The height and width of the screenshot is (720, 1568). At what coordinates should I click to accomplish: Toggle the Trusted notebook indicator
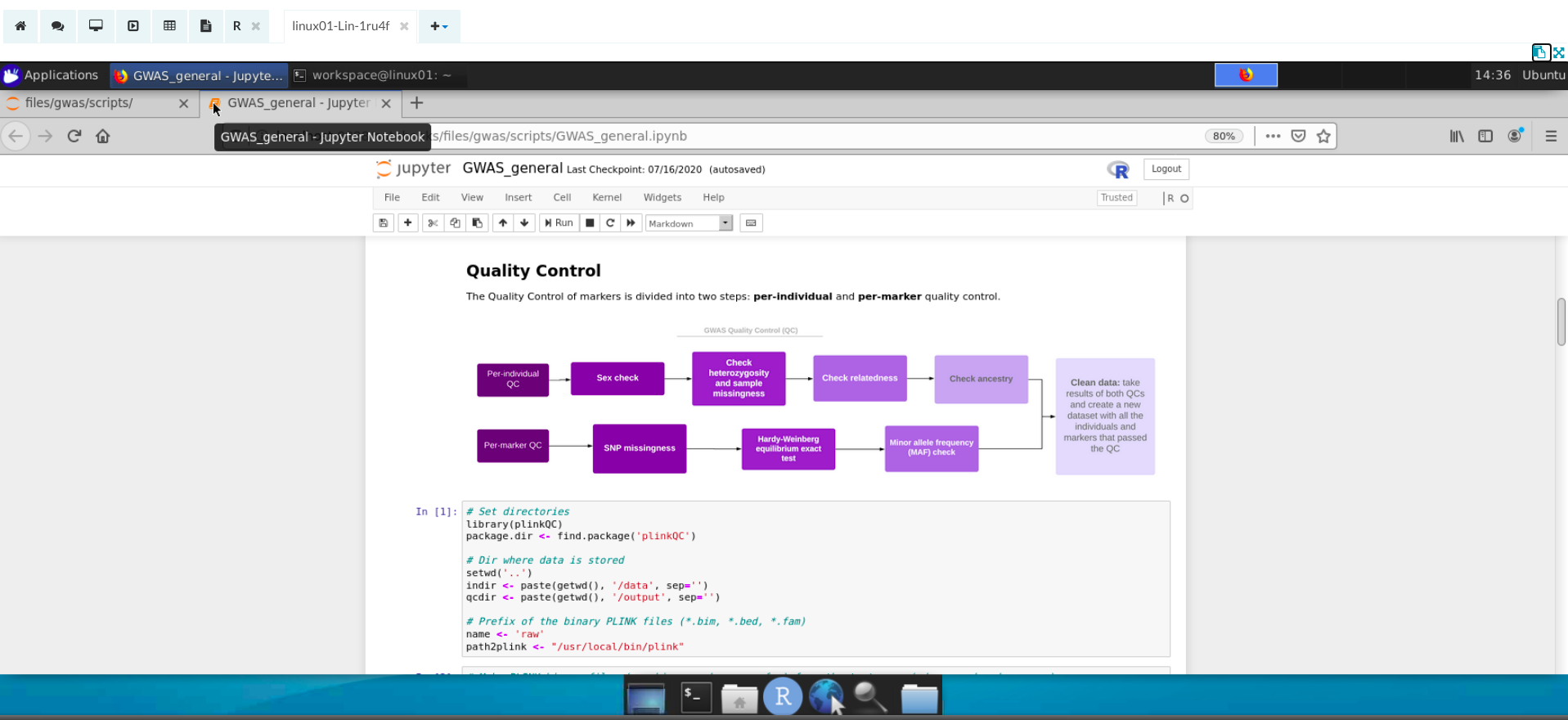[1116, 198]
